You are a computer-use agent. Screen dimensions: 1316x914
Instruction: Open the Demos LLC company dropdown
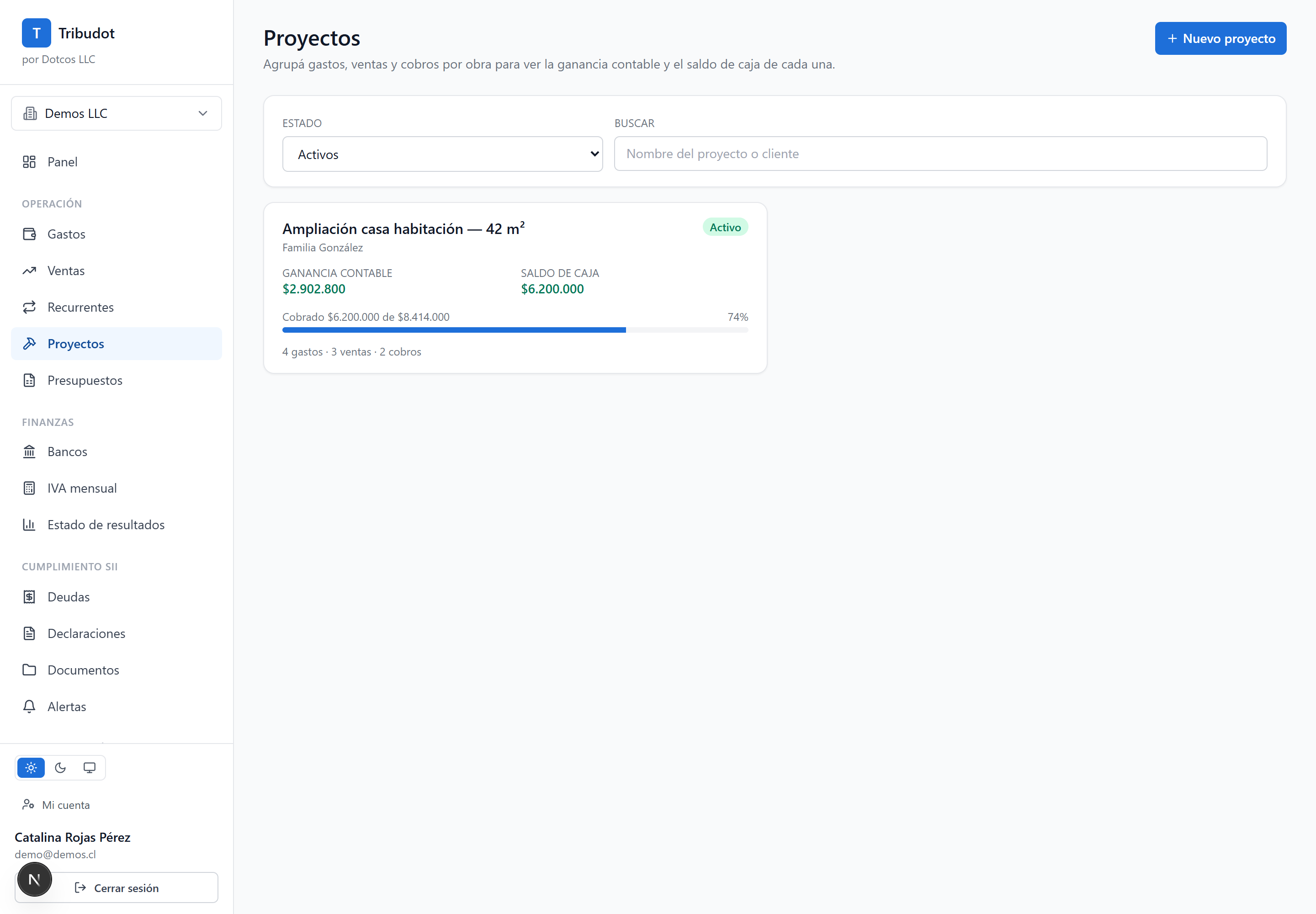(116, 113)
